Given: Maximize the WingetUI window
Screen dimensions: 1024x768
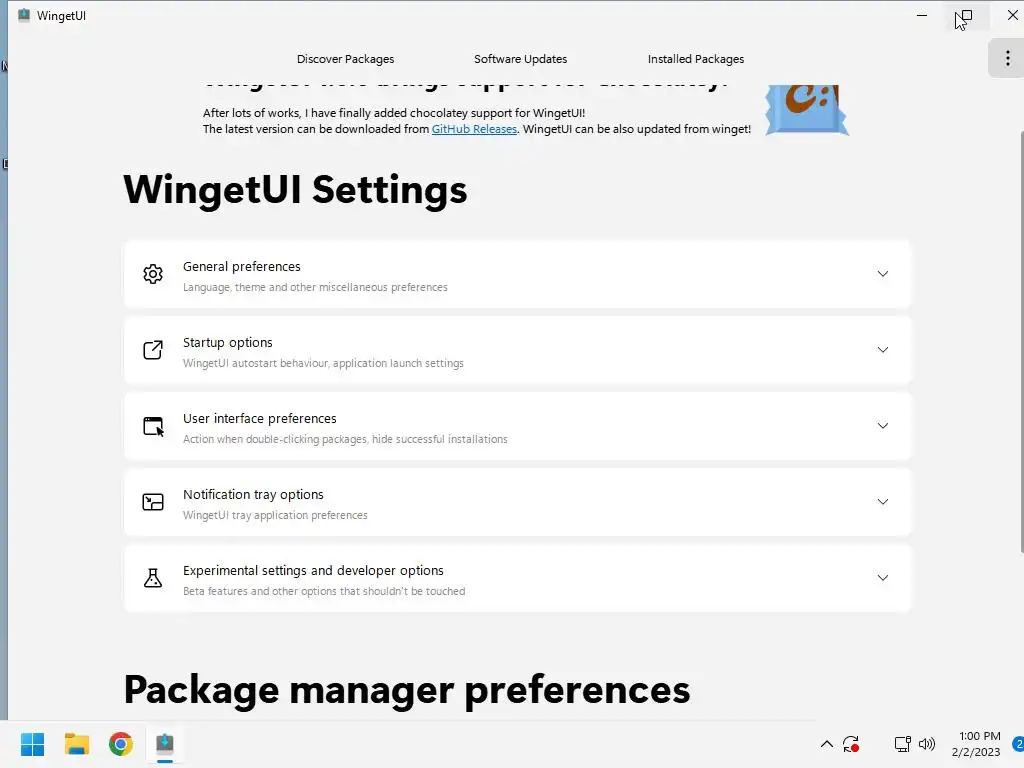Looking at the screenshot, I should (x=965, y=15).
